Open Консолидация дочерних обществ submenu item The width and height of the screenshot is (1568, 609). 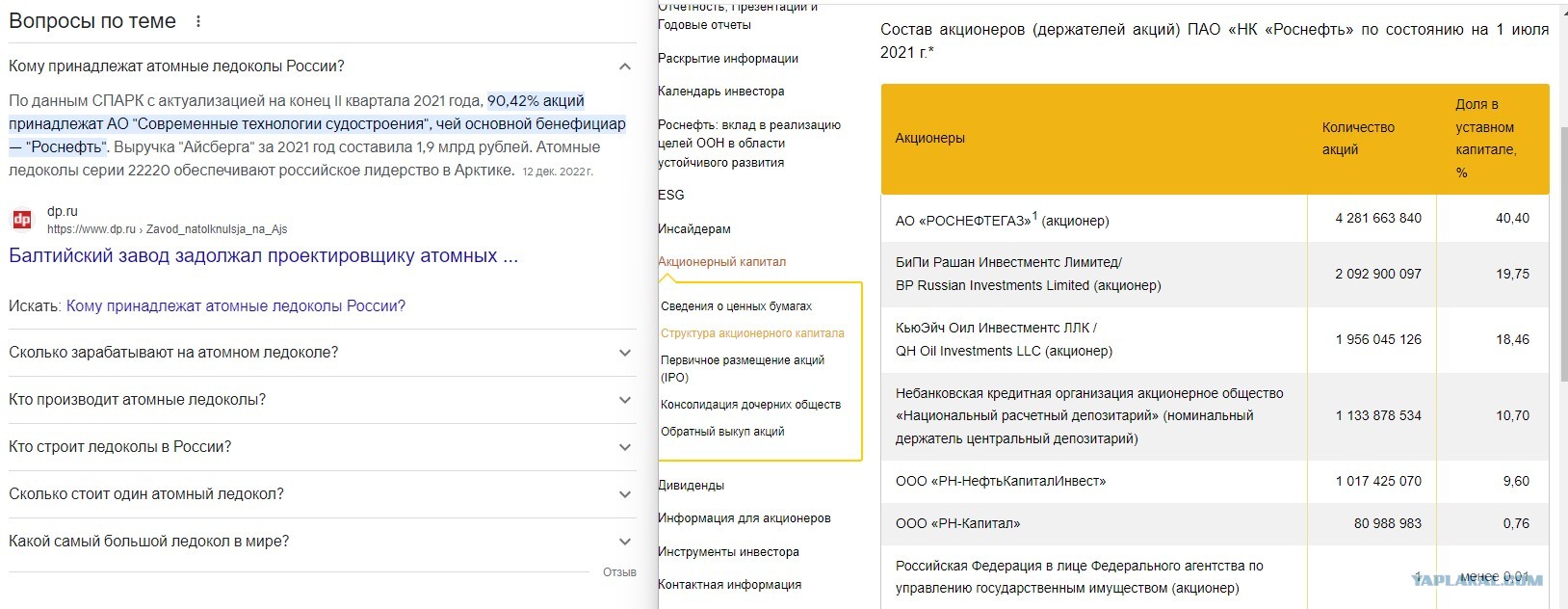click(x=750, y=405)
